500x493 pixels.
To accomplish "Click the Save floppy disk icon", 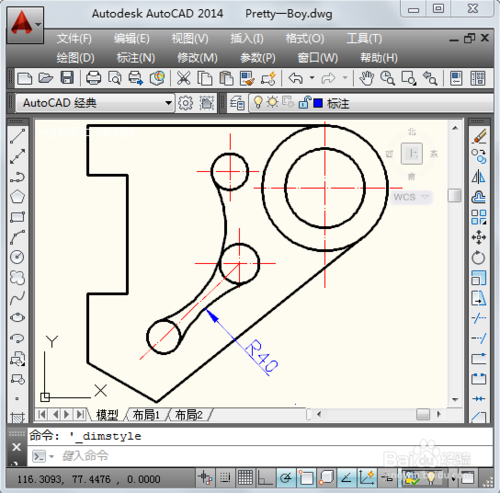I will tap(67, 78).
